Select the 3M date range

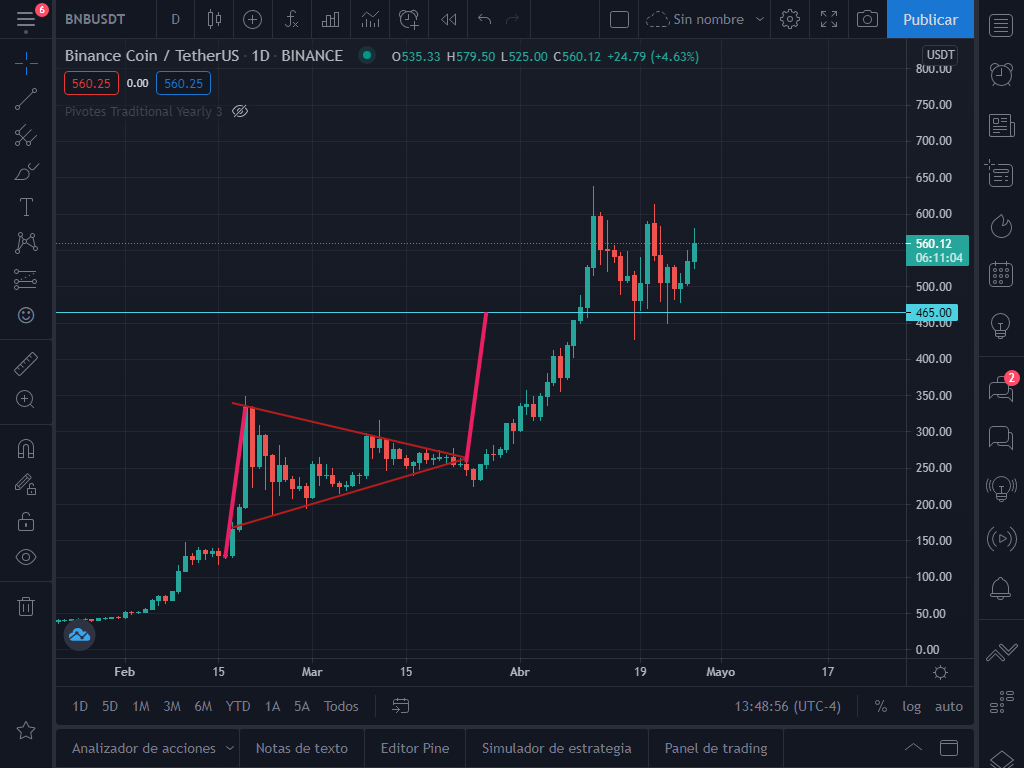pyautogui.click(x=172, y=707)
